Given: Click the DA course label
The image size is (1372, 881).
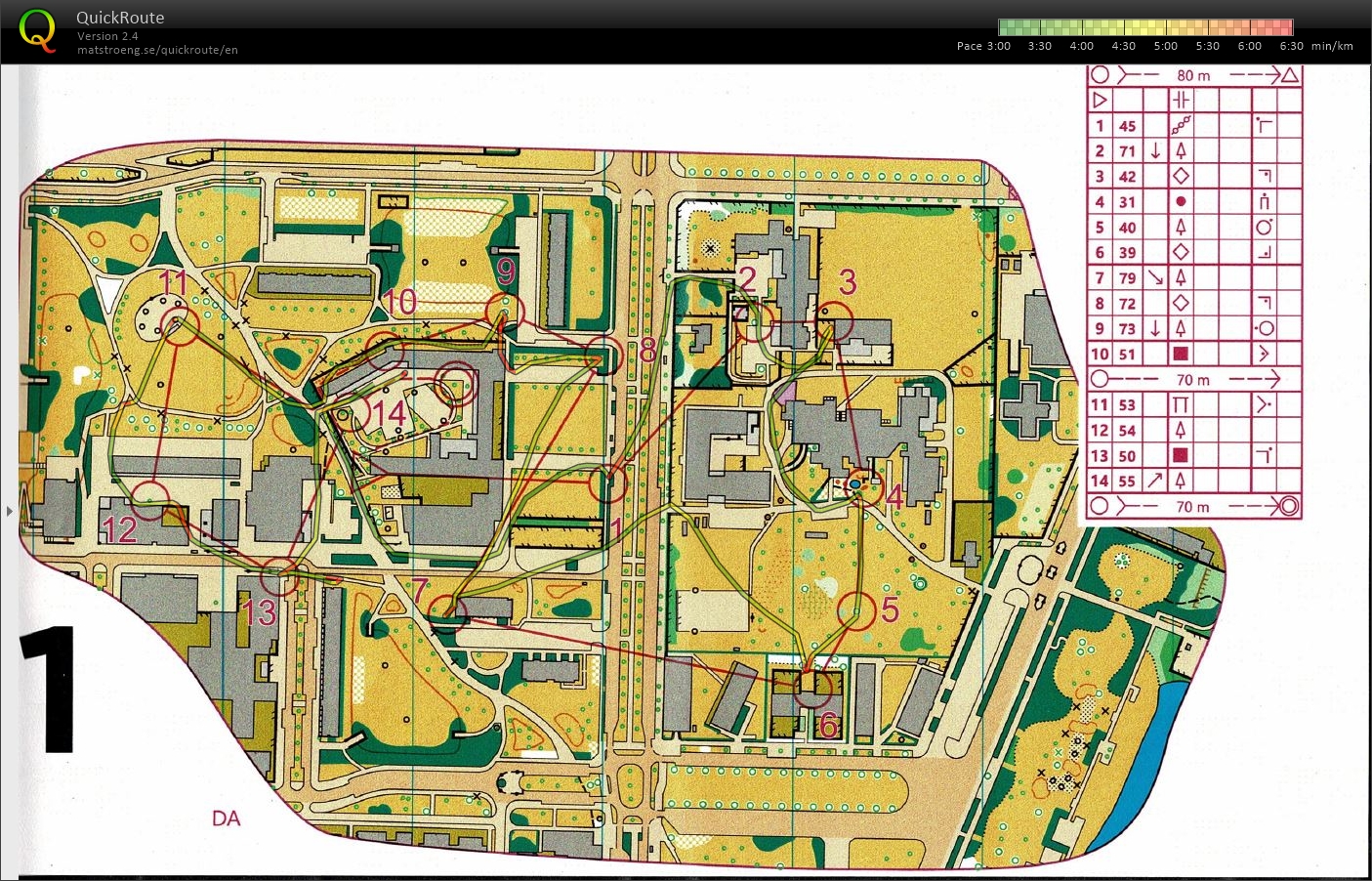Looking at the screenshot, I should (226, 818).
